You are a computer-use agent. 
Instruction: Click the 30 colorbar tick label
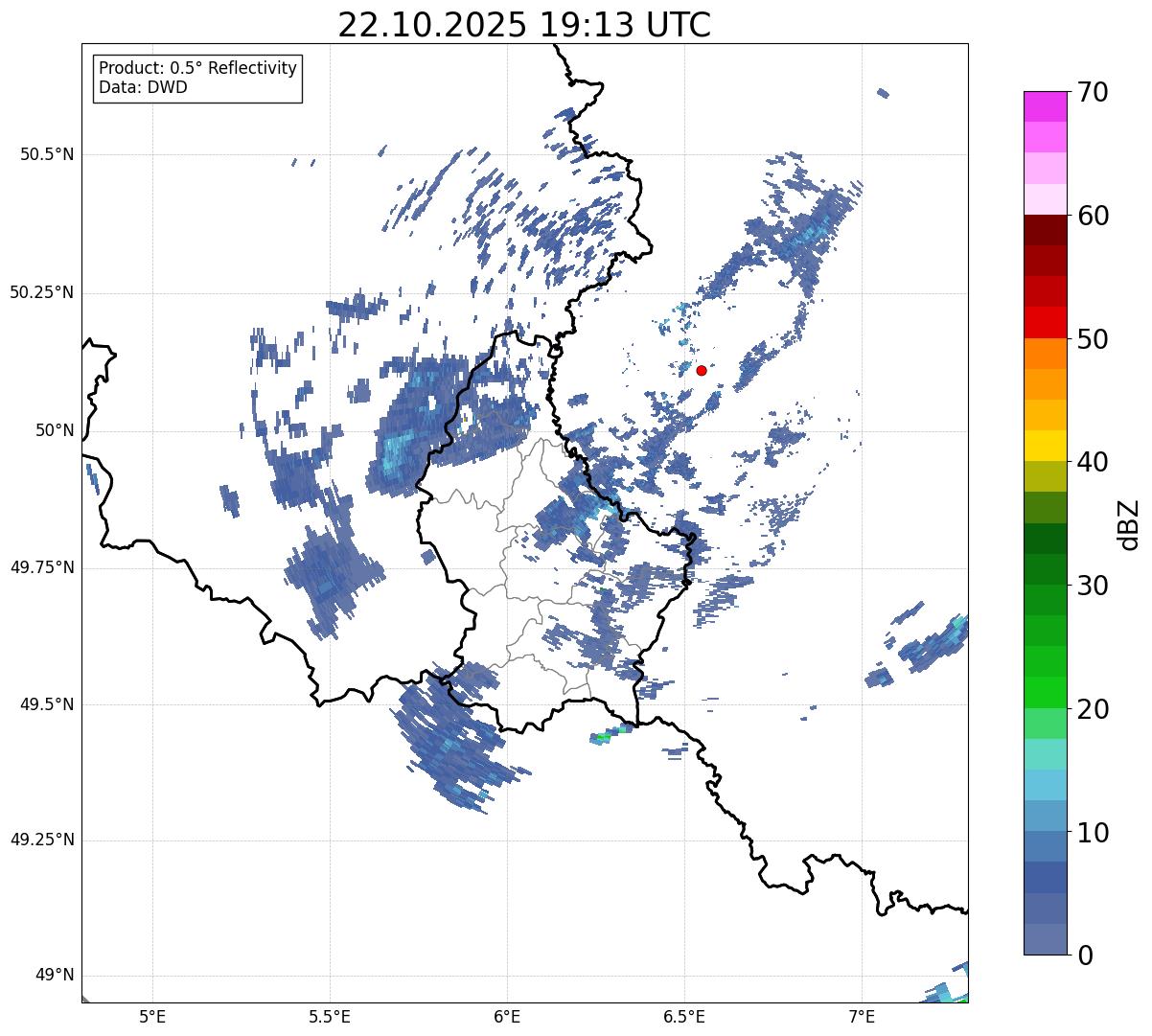coord(1093,586)
